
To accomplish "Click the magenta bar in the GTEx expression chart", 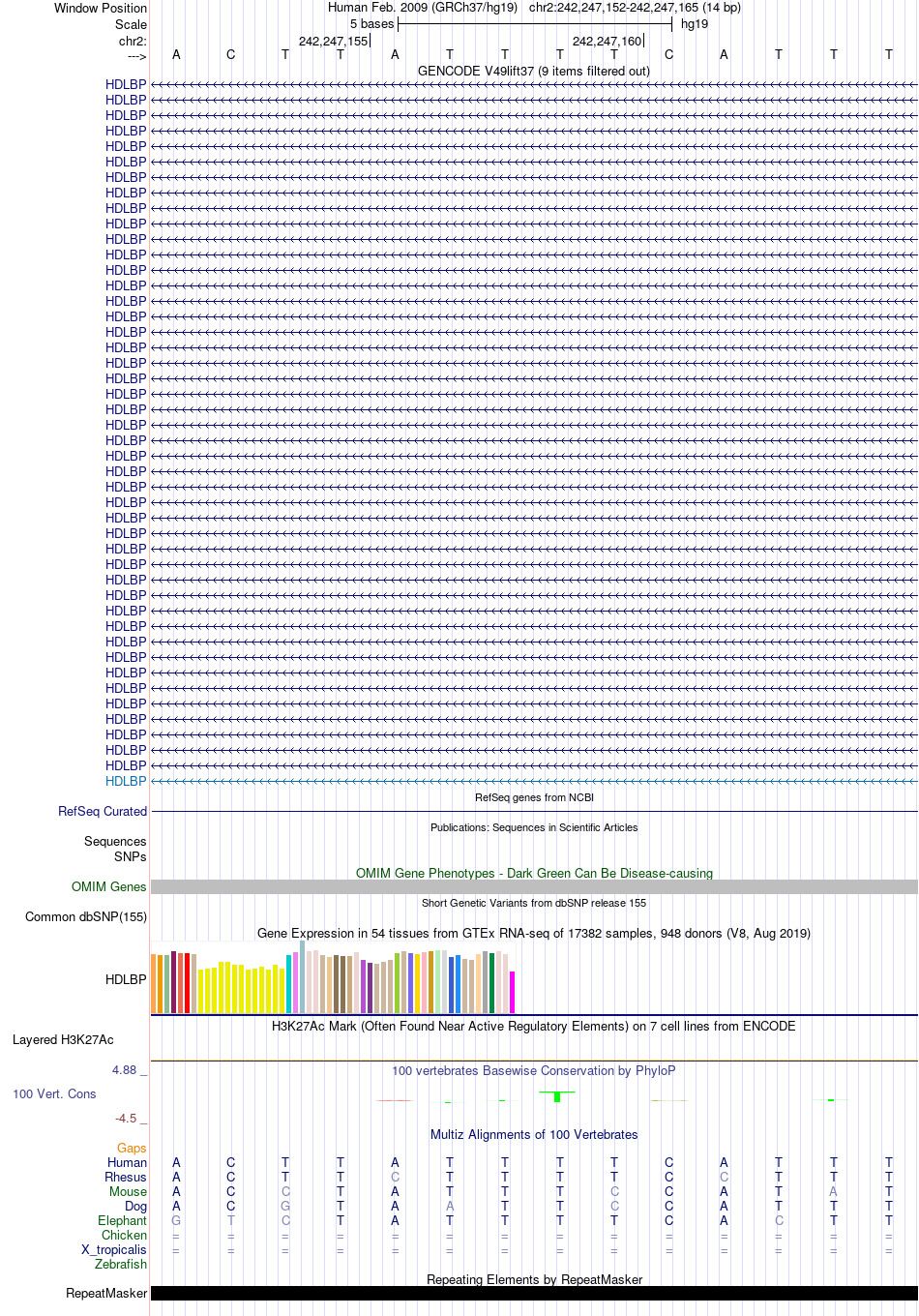I will (512, 992).
